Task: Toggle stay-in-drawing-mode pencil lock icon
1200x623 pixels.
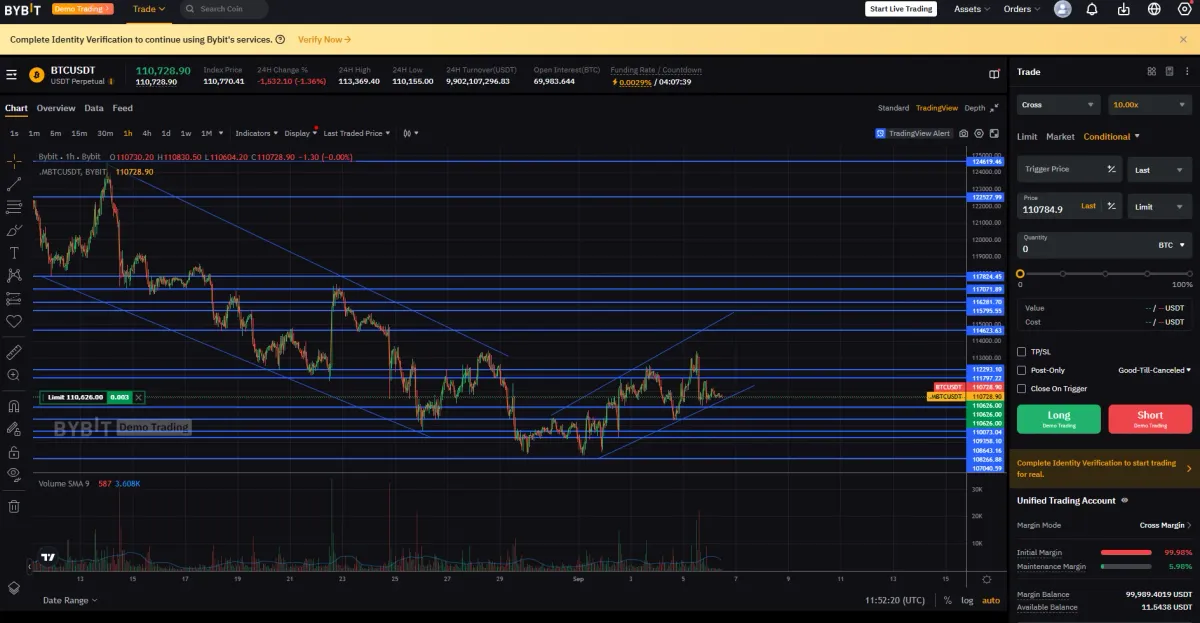Action: [x=14, y=428]
